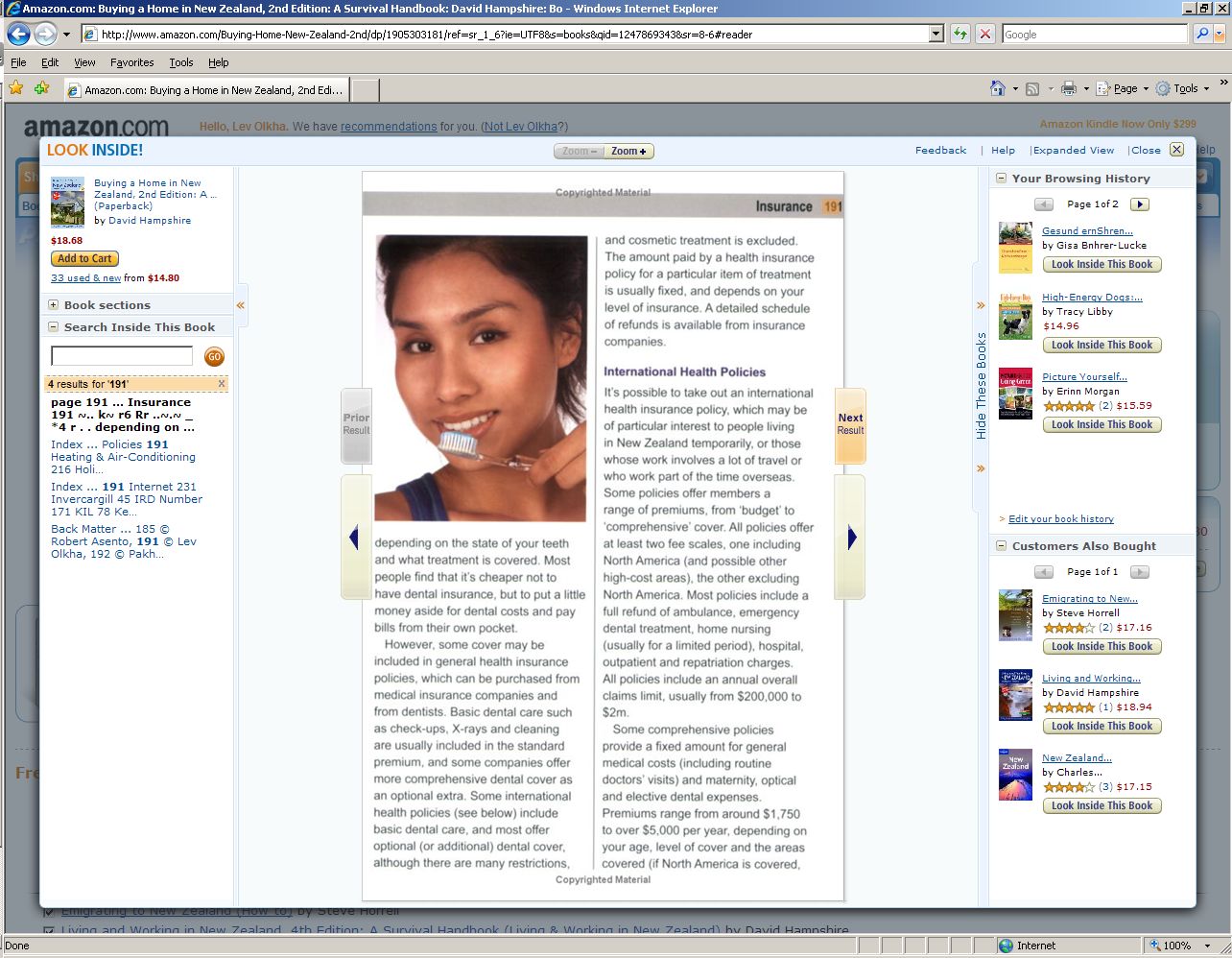
Task: Open the Page menu dropdown
Action: click(1125, 88)
